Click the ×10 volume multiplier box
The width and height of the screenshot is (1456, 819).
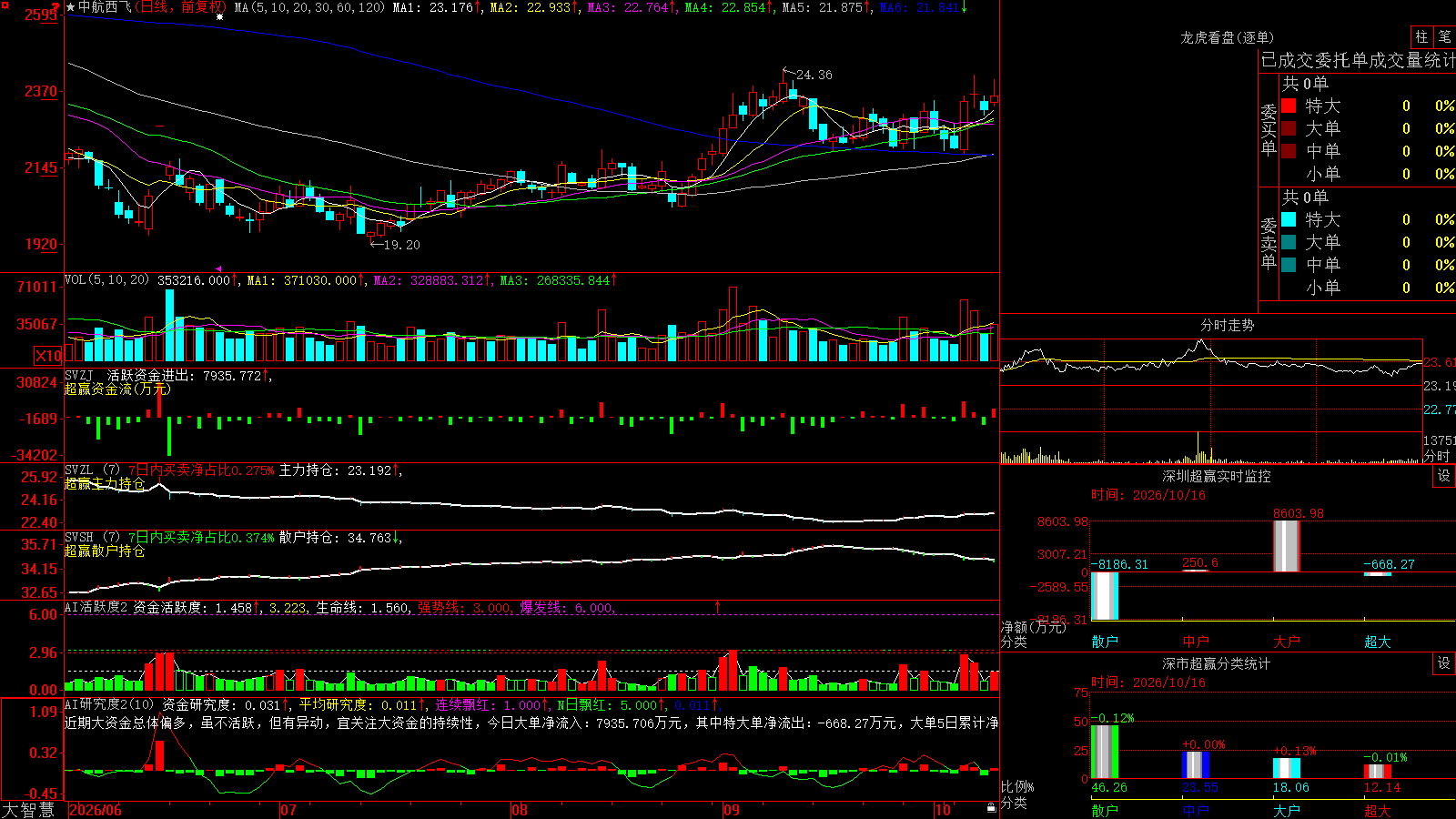48,356
